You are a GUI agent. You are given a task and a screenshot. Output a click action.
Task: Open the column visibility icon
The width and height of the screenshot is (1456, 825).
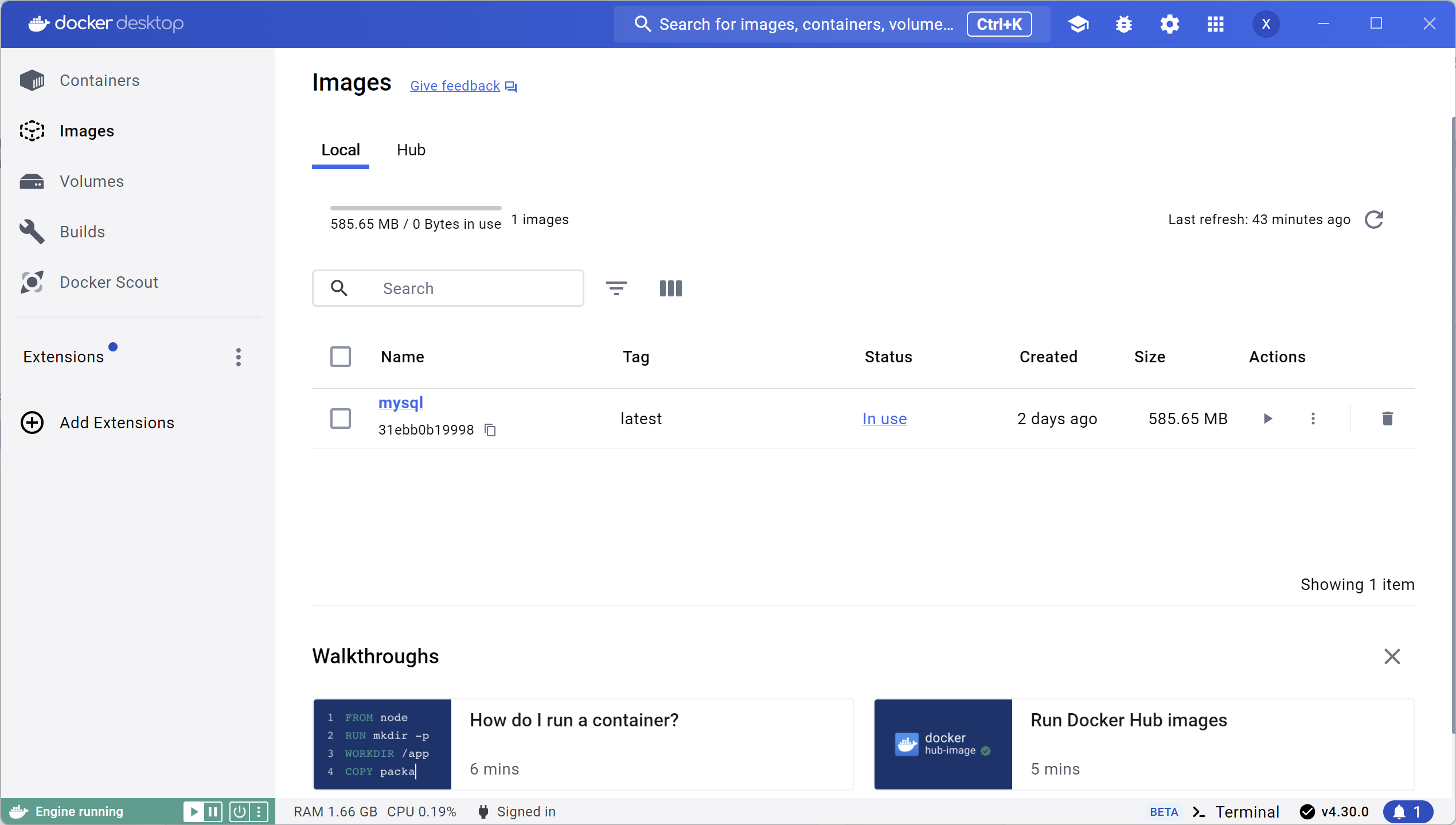coord(670,288)
